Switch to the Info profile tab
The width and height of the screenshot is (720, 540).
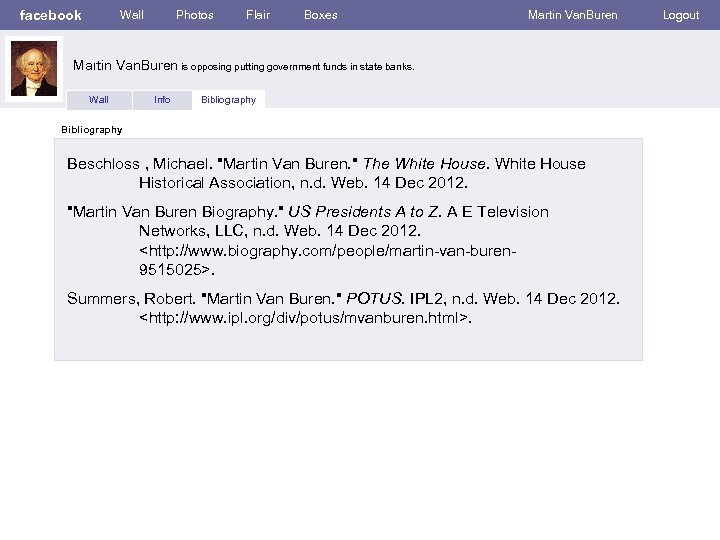[162, 100]
